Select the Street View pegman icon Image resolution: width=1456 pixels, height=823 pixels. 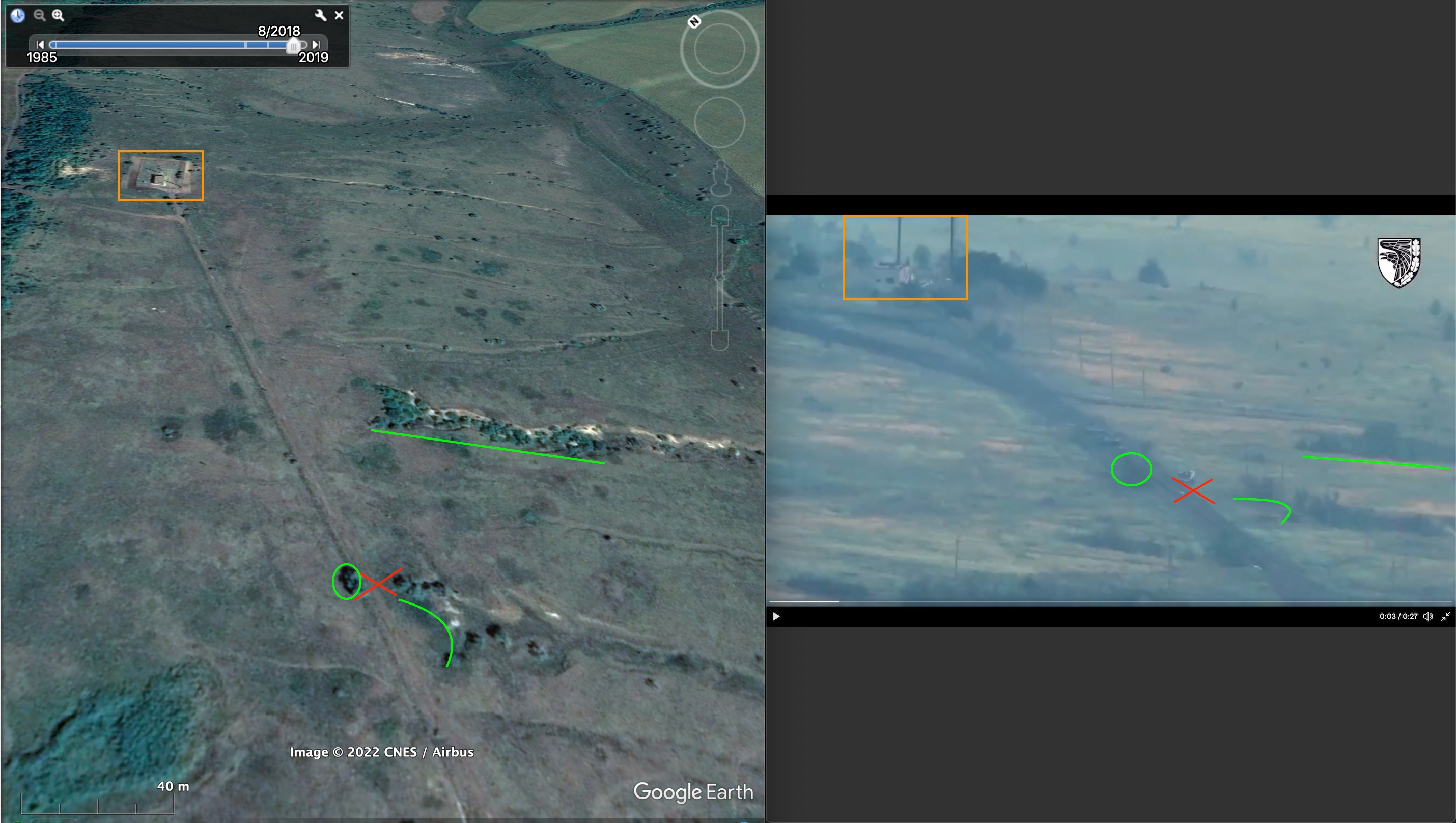(x=720, y=178)
